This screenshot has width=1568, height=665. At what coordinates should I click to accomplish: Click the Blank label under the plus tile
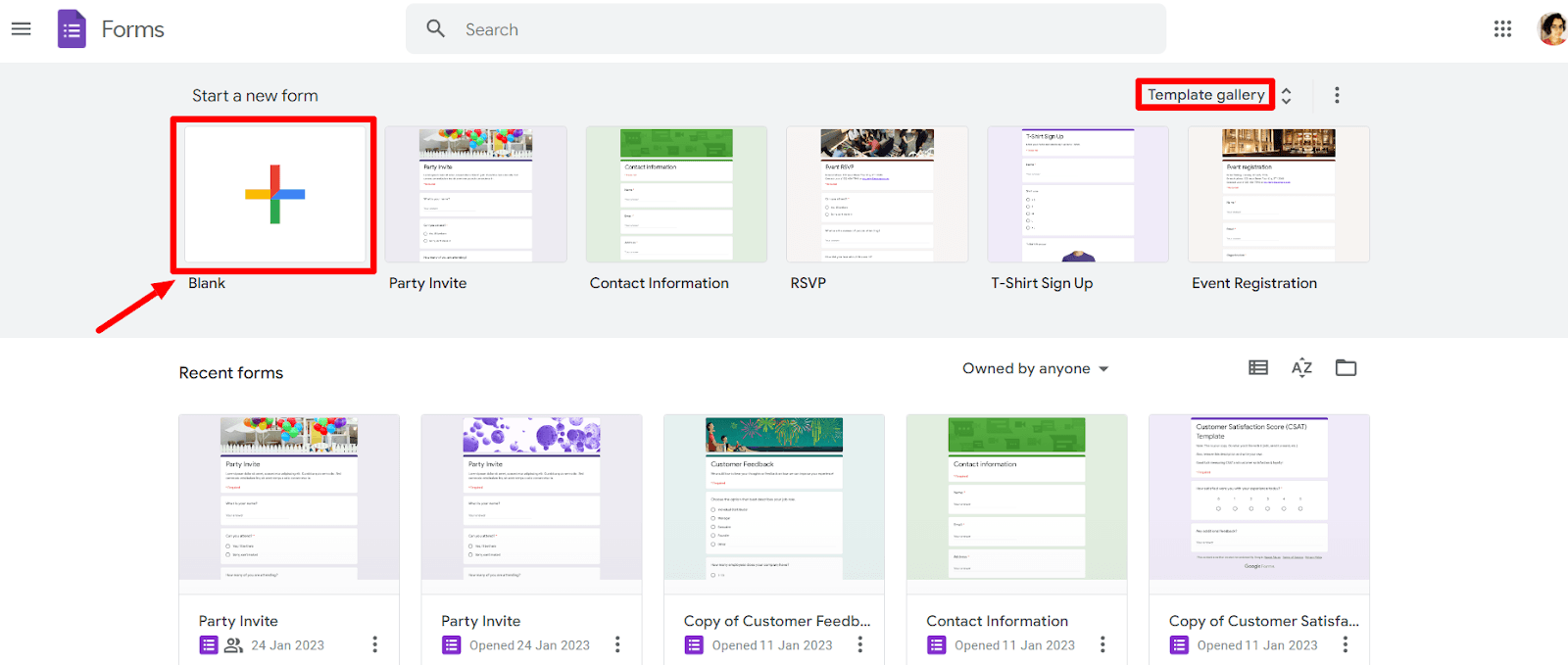pyautogui.click(x=207, y=283)
